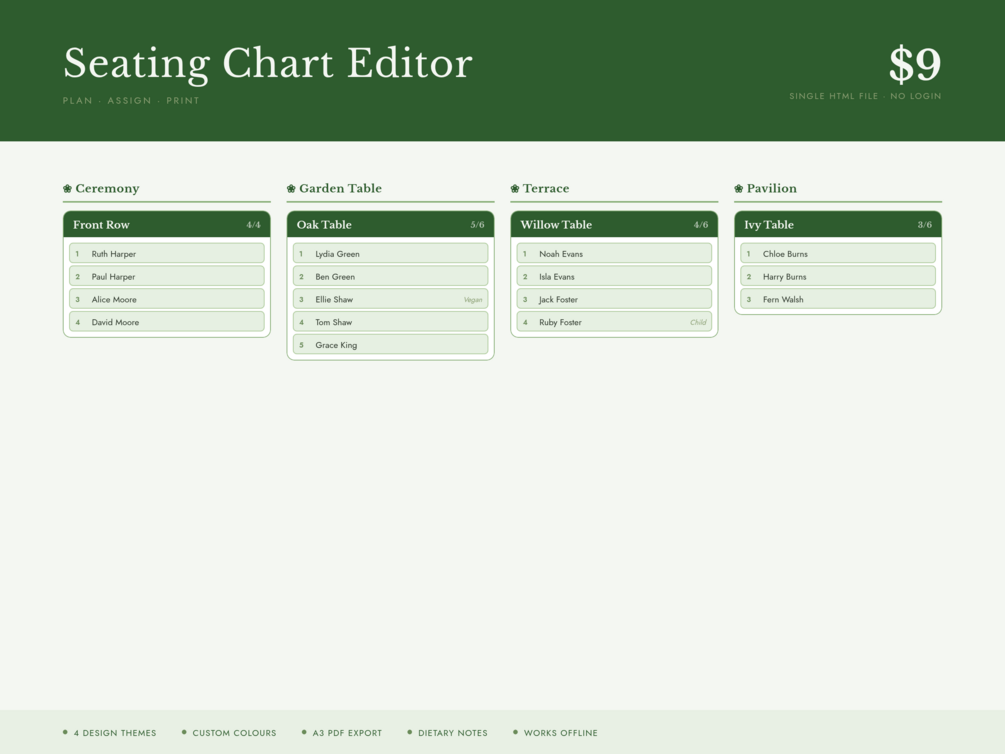Select guest Chloe Burns

[x=838, y=253]
